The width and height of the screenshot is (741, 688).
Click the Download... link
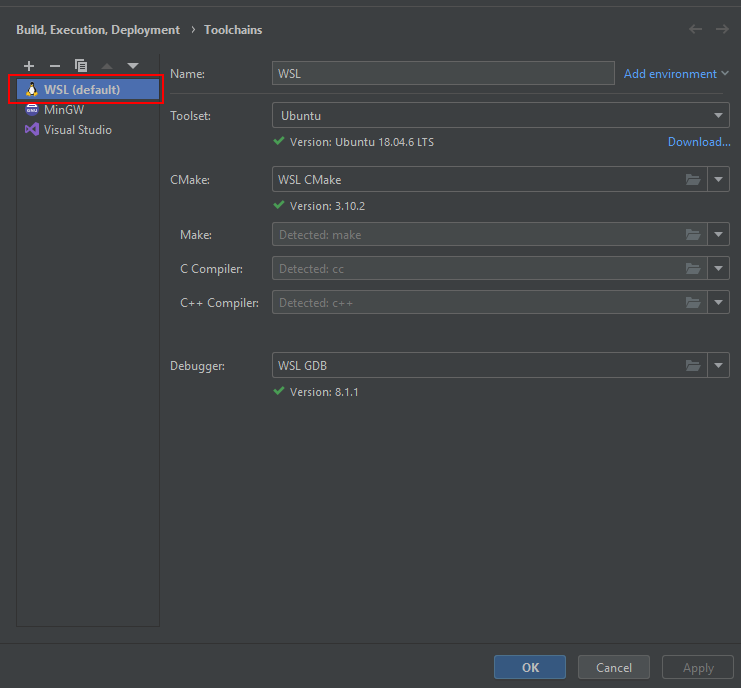699,142
